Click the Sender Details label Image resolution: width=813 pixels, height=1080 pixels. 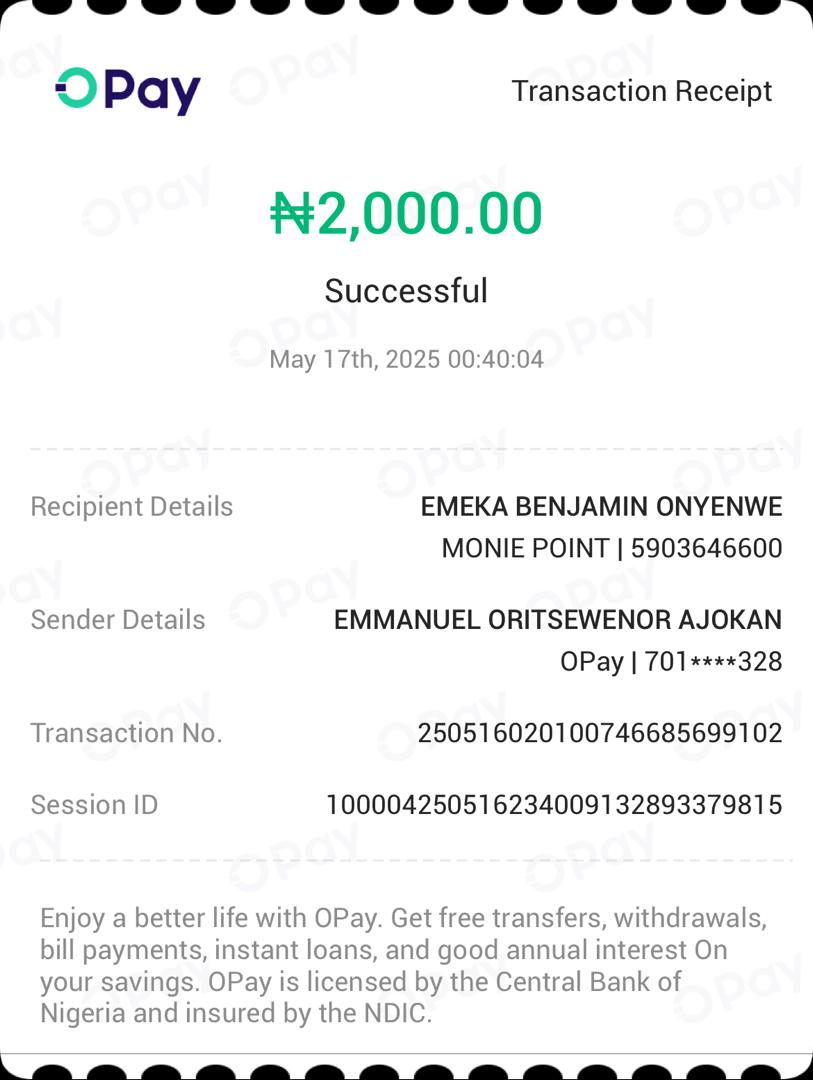[x=118, y=620]
